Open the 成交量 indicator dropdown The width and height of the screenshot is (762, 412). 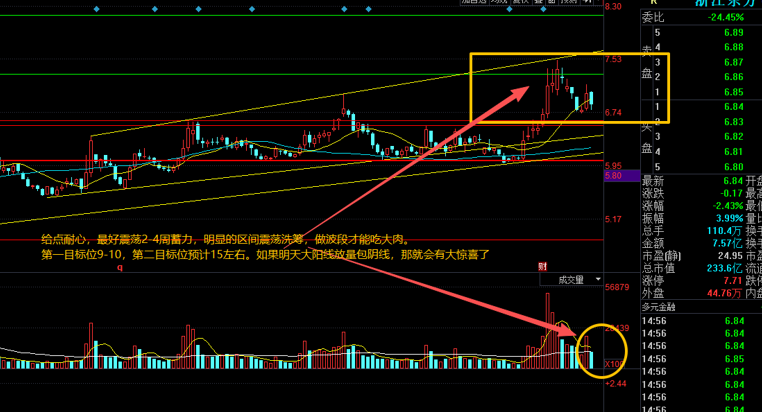pyautogui.click(x=571, y=279)
